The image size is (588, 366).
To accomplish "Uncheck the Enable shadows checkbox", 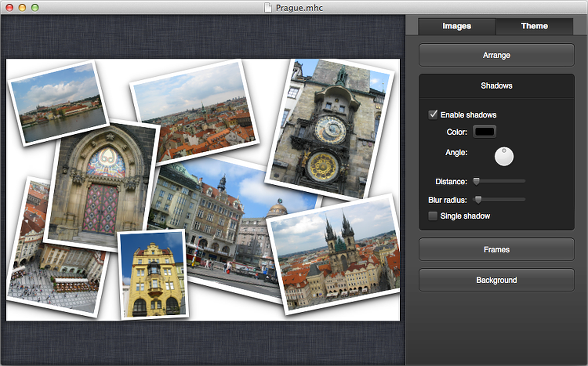I will 433,114.
